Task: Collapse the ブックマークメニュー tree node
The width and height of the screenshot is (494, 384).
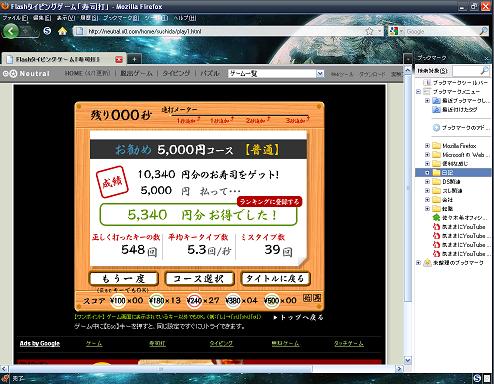Action: coord(418,91)
